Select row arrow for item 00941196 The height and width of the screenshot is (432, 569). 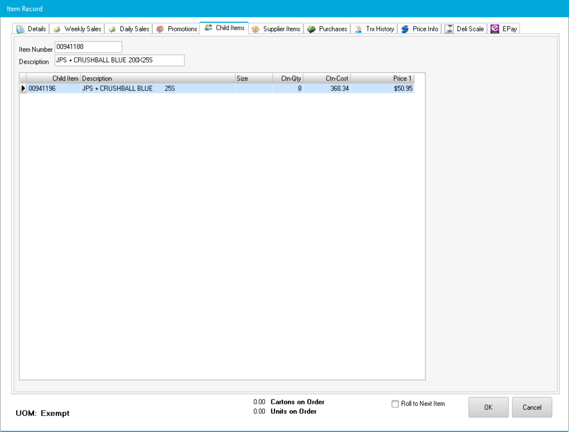(23, 88)
